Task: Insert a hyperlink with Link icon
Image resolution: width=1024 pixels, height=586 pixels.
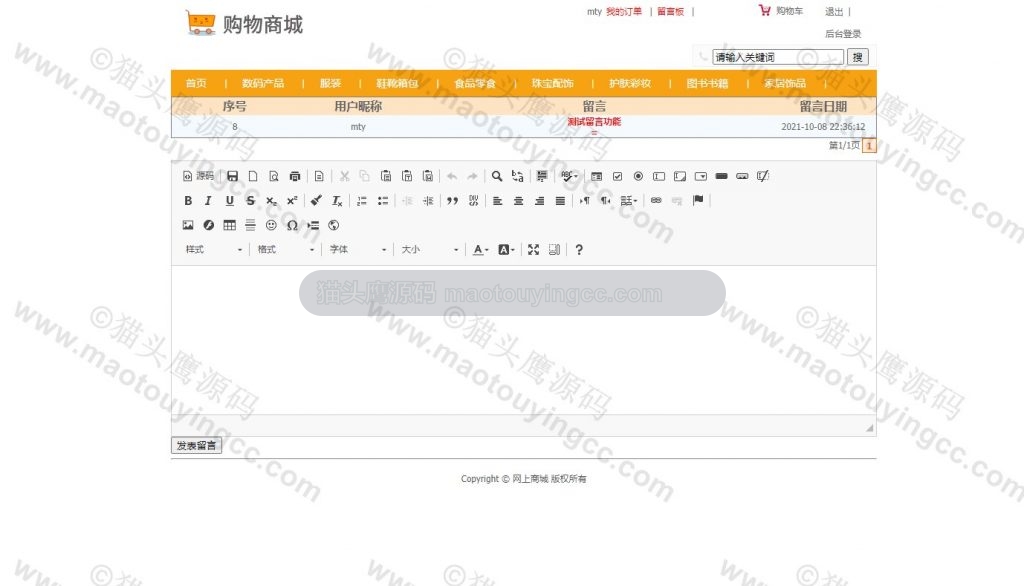Action: tap(656, 201)
